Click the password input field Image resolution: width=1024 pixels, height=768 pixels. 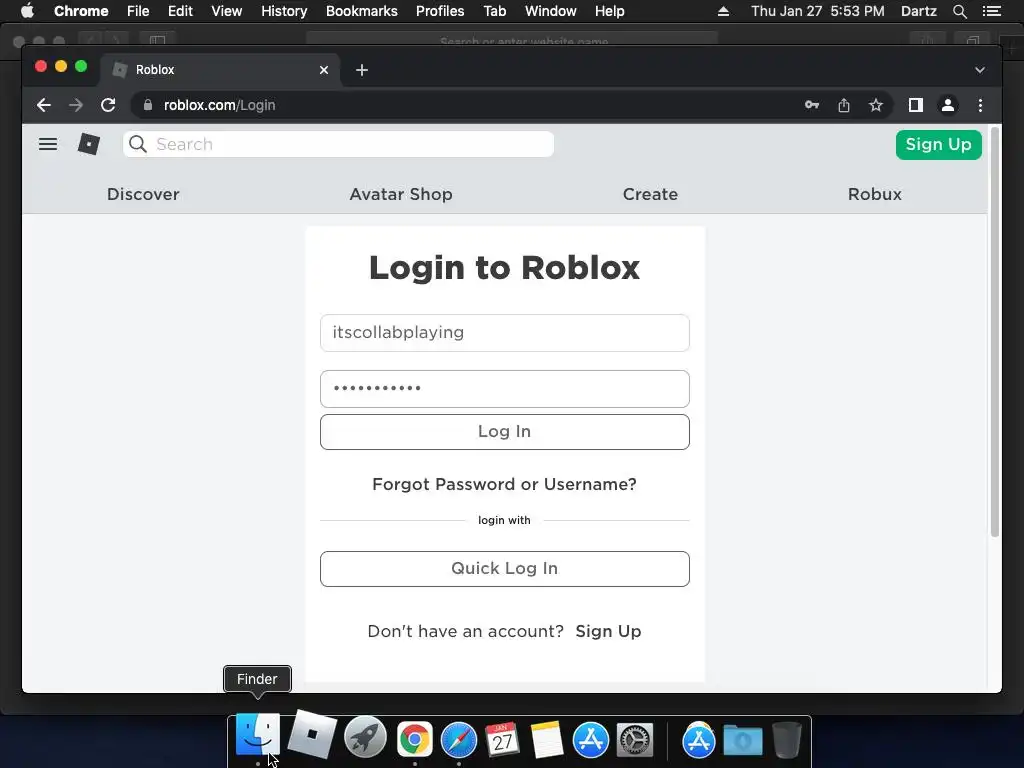(505, 389)
